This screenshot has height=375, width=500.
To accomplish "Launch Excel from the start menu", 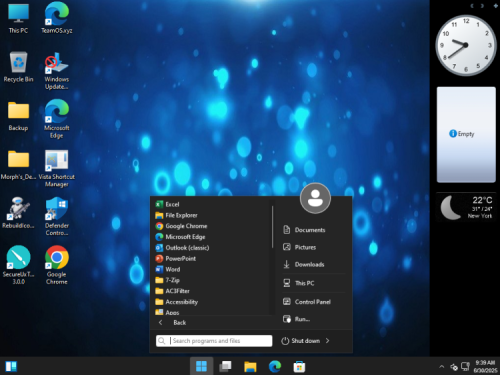I will [211, 204].
